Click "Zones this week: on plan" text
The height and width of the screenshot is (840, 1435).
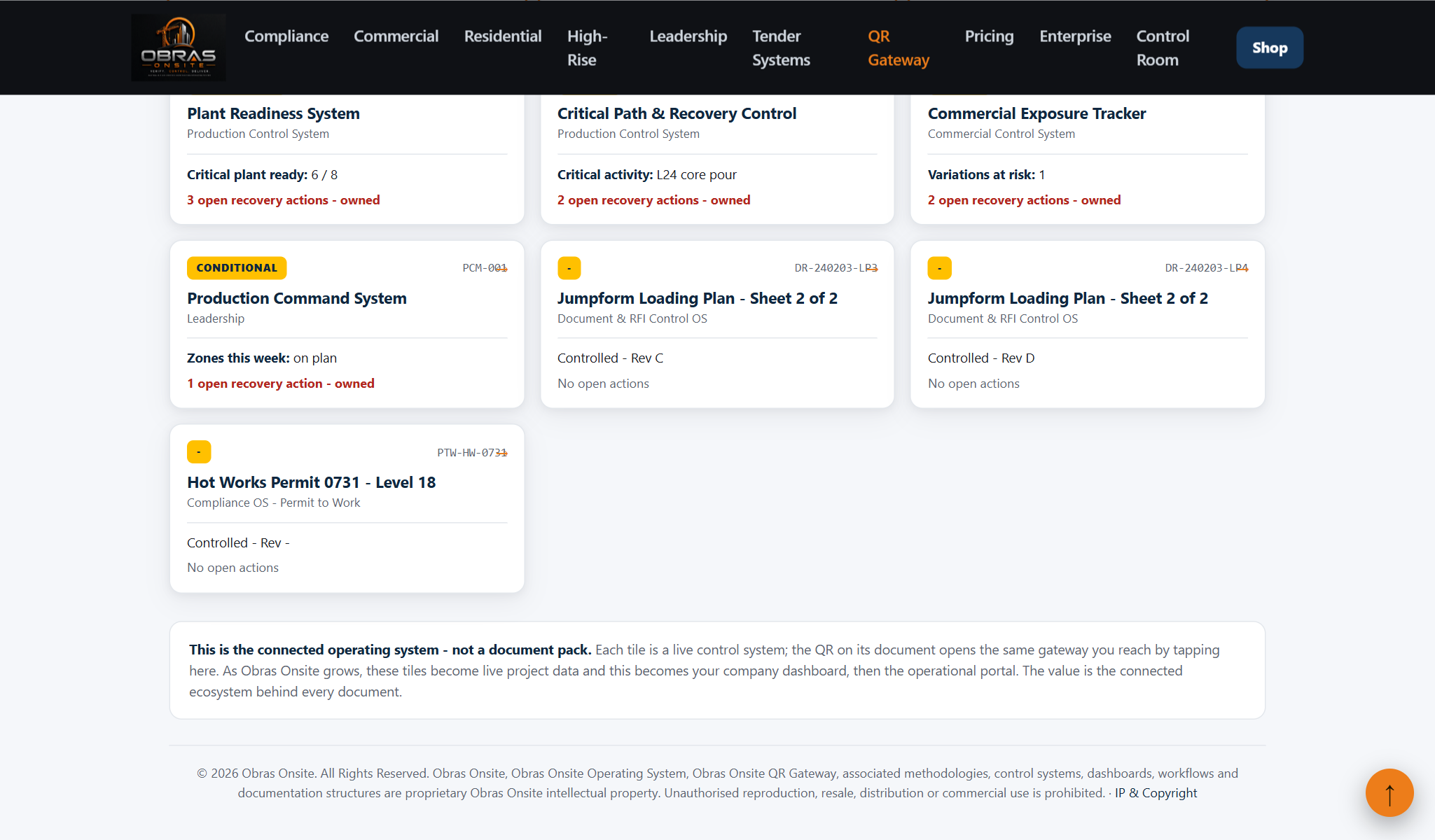(261, 358)
